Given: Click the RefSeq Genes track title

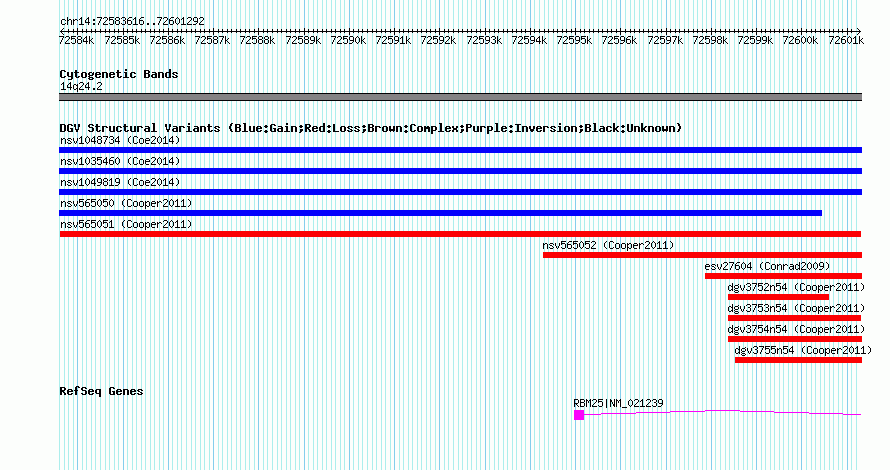Looking at the screenshot, I should tap(101, 391).
